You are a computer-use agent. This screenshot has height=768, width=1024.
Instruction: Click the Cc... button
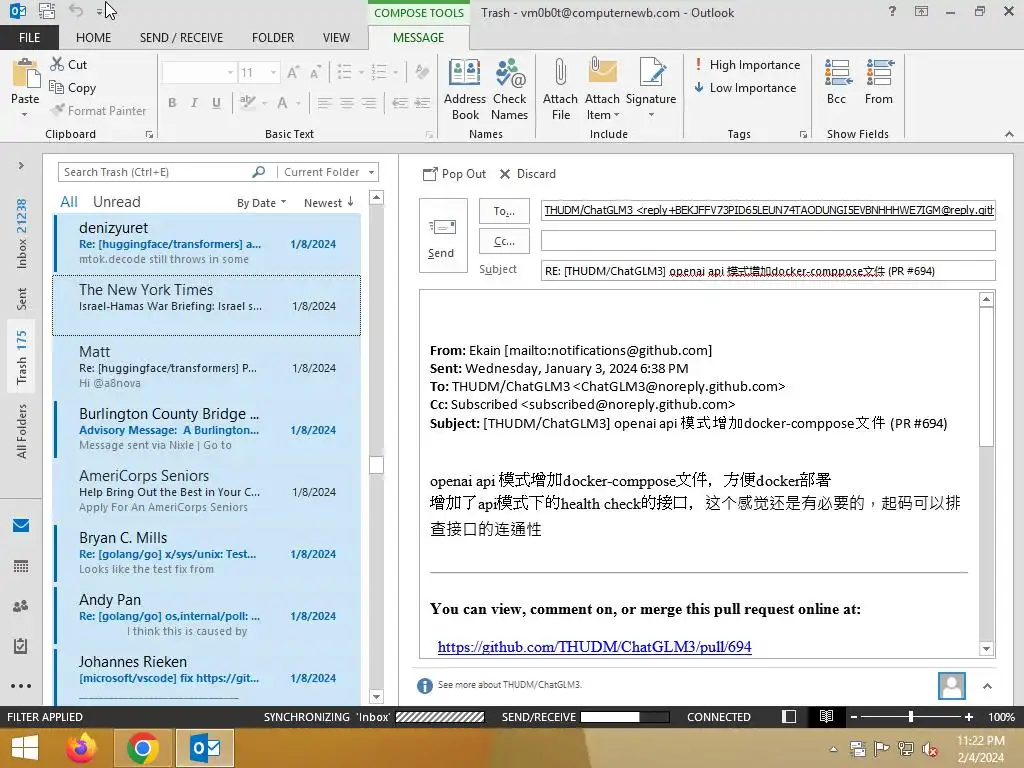click(x=504, y=241)
